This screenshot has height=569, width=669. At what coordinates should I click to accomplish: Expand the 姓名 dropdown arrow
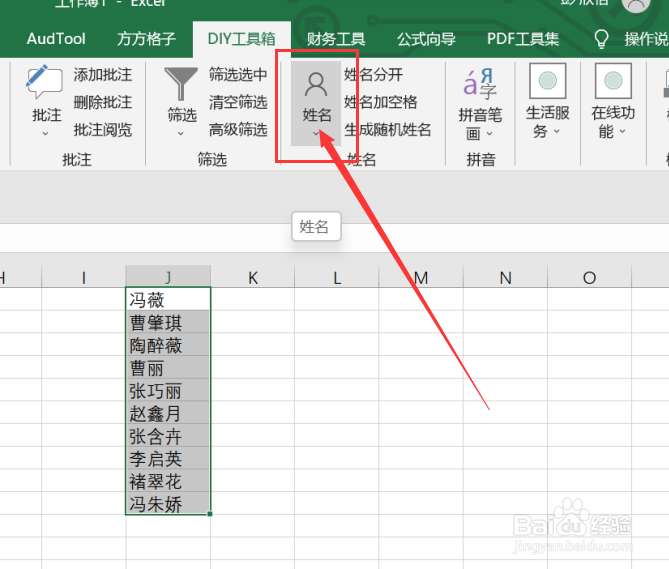click(316, 134)
